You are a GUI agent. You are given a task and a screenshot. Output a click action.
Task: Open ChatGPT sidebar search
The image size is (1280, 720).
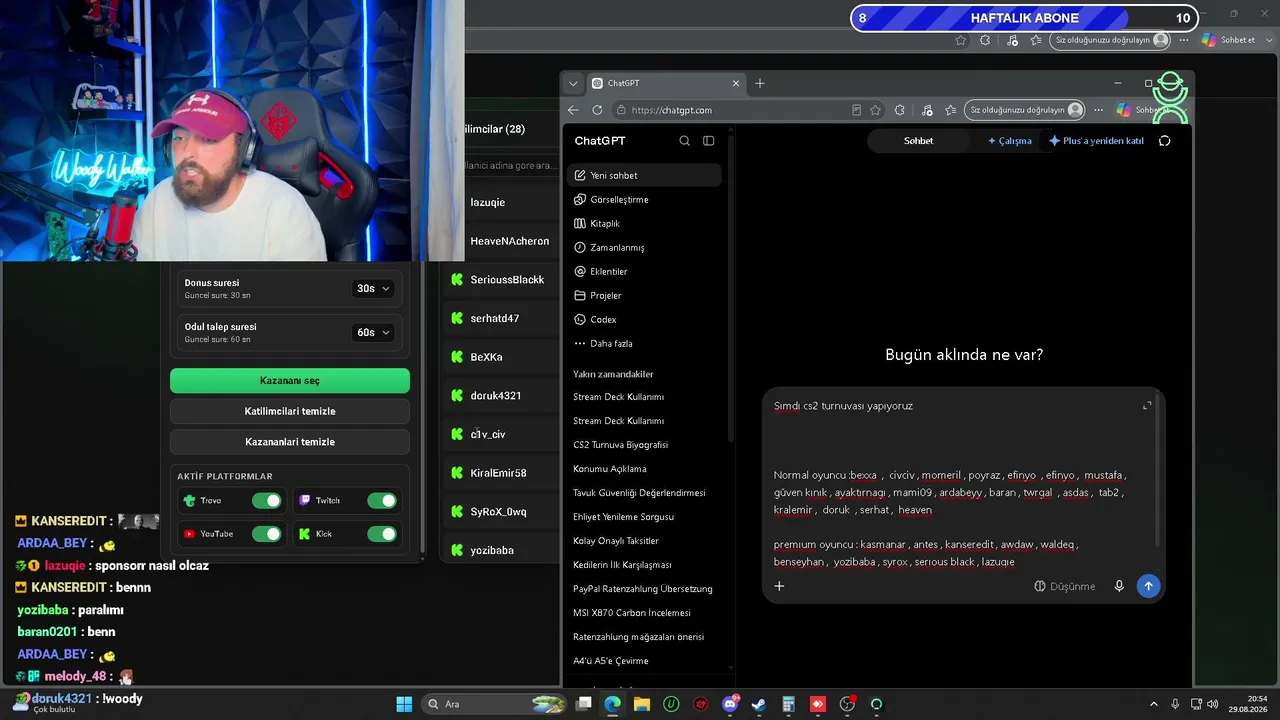pos(684,141)
